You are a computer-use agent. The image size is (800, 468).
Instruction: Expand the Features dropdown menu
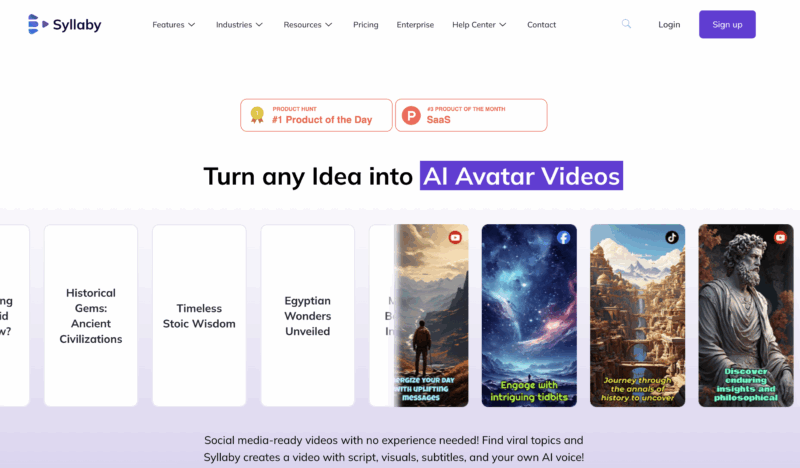[173, 24]
